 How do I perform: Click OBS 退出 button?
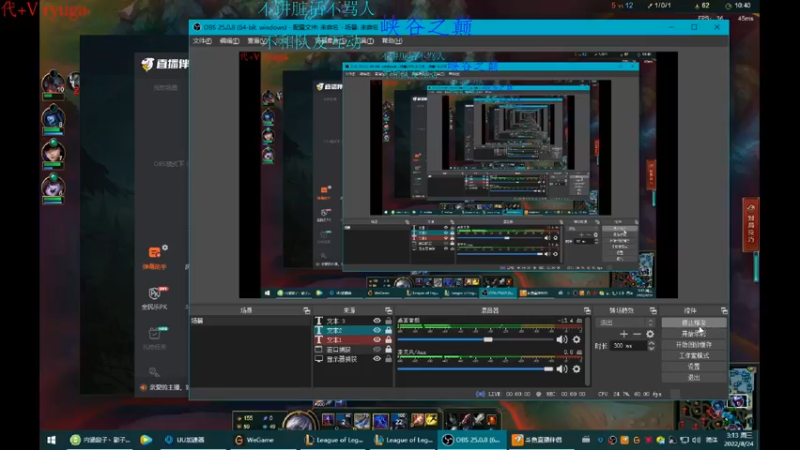[x=693, y=378]
